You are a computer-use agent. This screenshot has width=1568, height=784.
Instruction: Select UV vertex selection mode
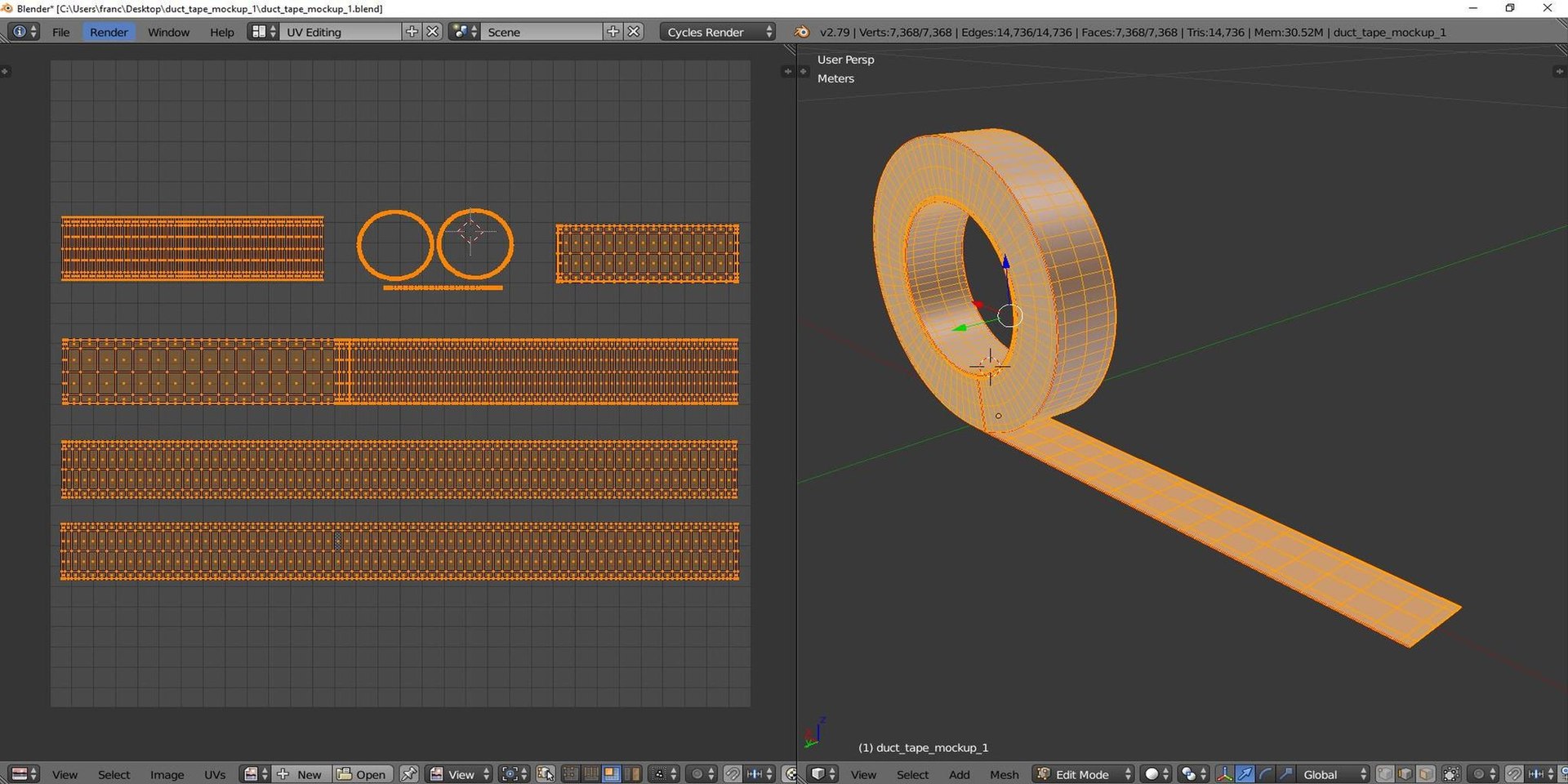pyautogui.click(x=570, y=774)
